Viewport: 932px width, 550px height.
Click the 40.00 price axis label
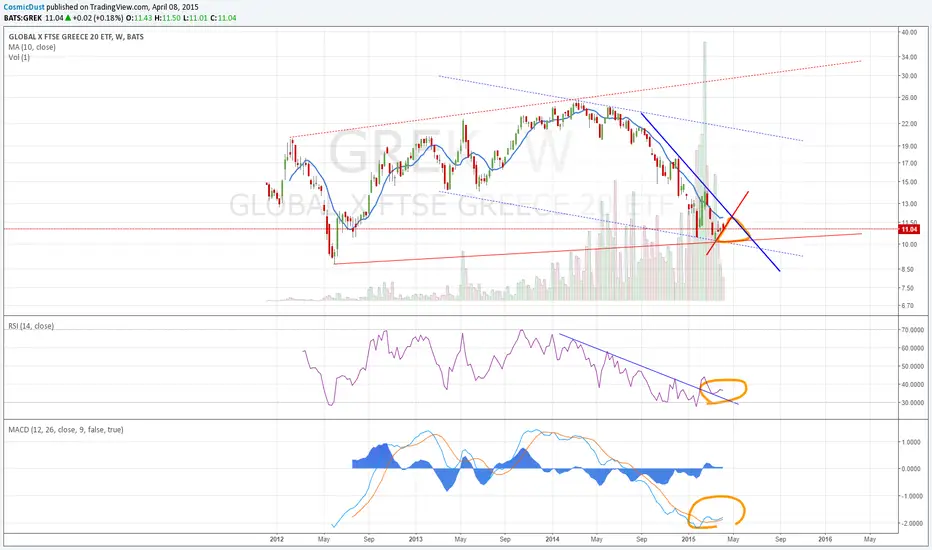pos(909,32)
